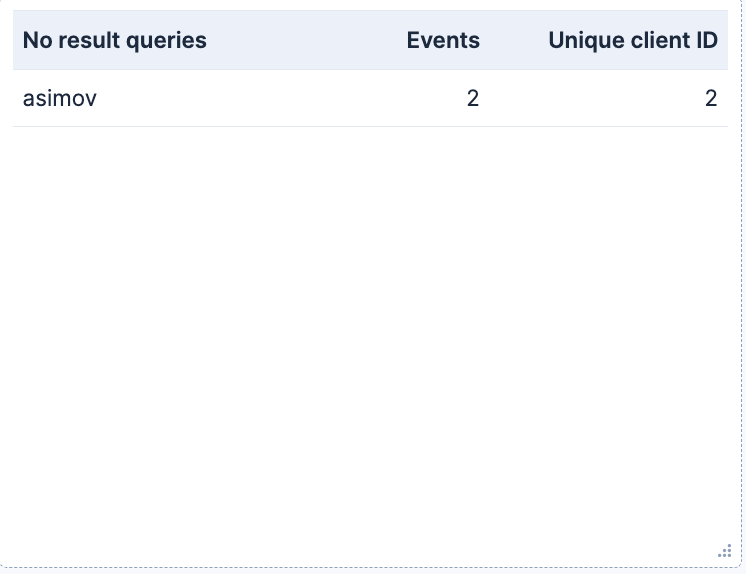Screen dimensions: 746x574
Task: Click the dashed right border of panel
Action: tap(741, 286)
